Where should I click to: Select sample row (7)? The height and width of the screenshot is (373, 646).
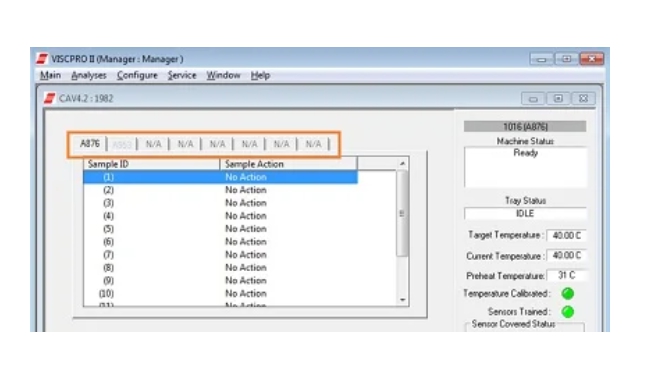(x=220, y=255)
